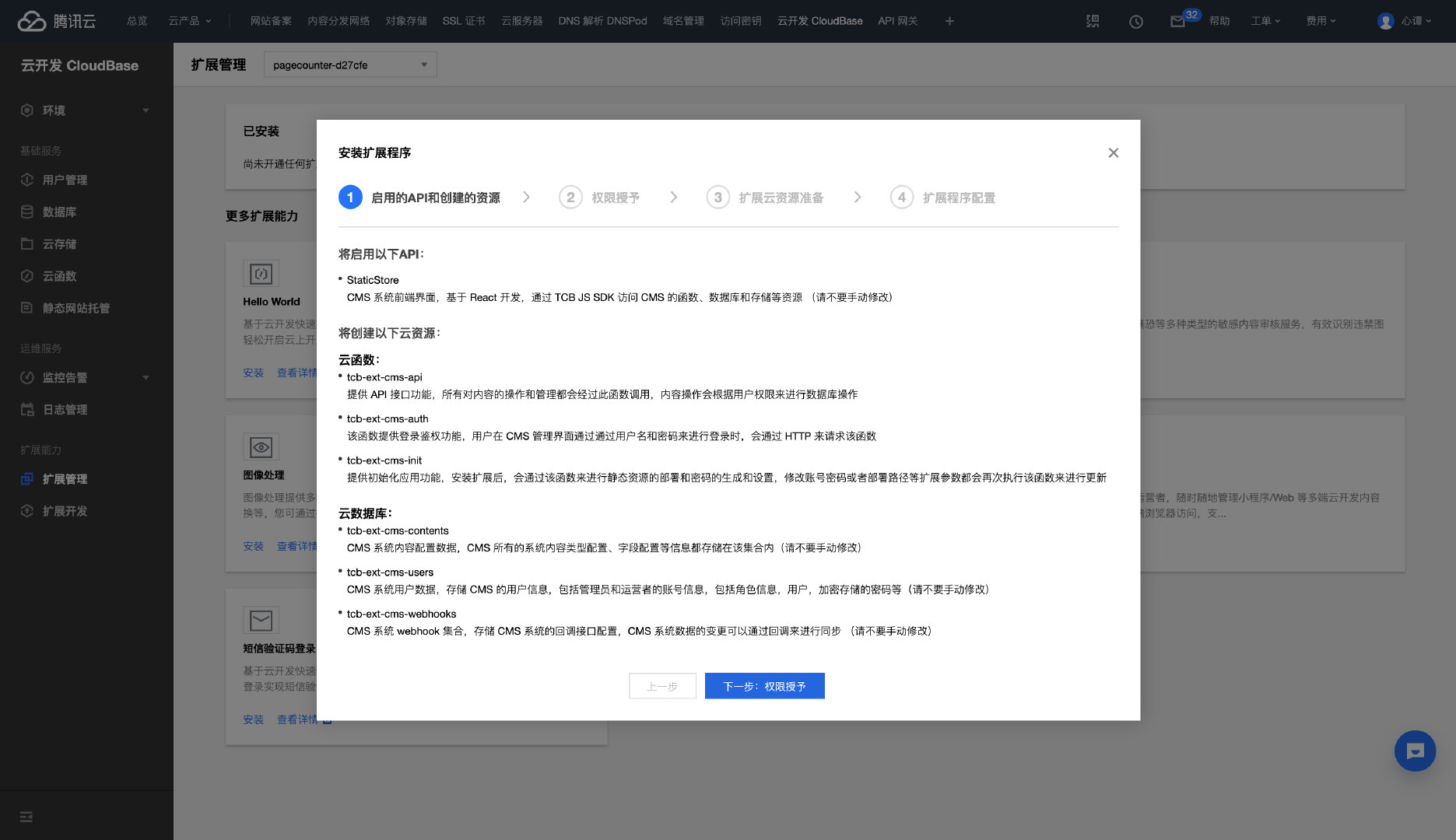Open the pagecounter-d27cfe environment dropdown
This screenshot has height=840, width=1456.
tap(350, 65)
